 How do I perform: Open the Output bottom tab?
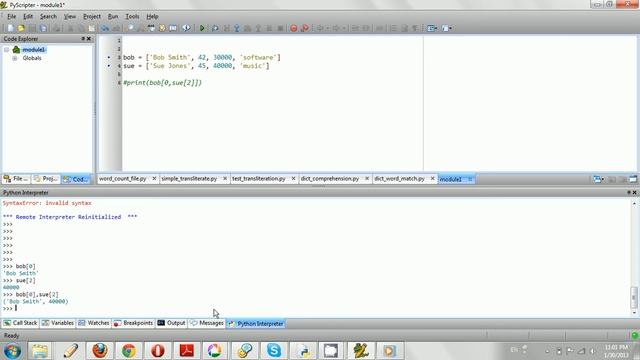[x=171, y=323]
